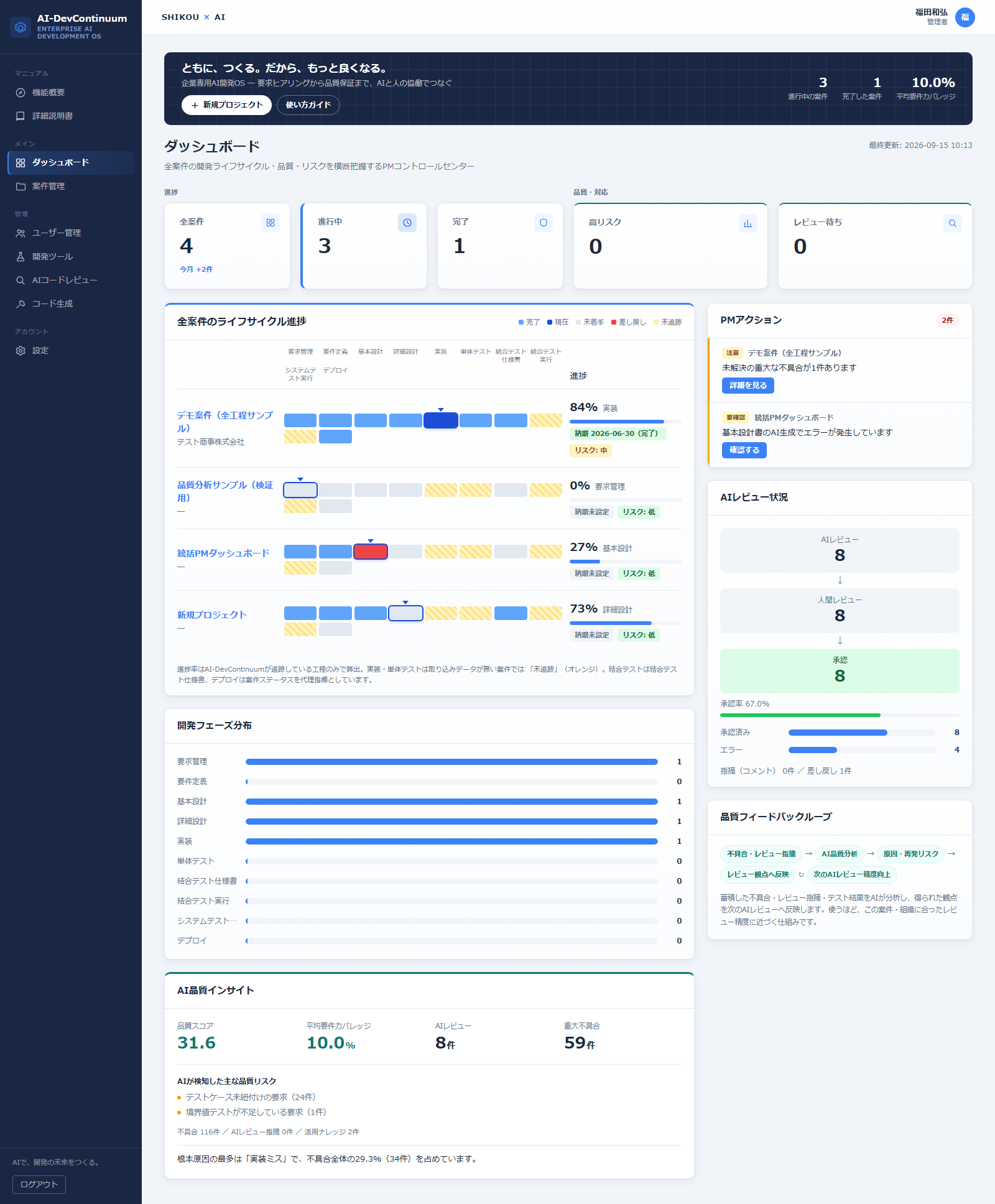Click the search icon on レビュー待ち card

953,223
